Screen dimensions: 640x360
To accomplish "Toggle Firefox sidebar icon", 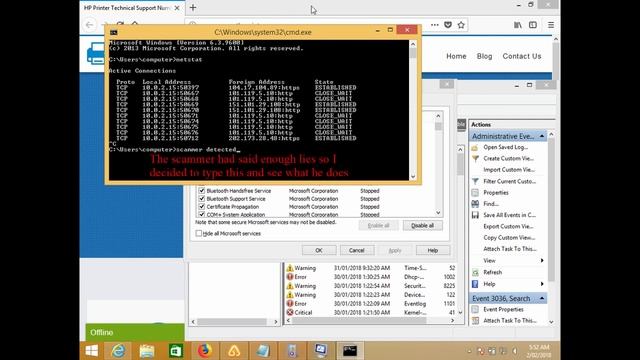I will tap(533, 25).
